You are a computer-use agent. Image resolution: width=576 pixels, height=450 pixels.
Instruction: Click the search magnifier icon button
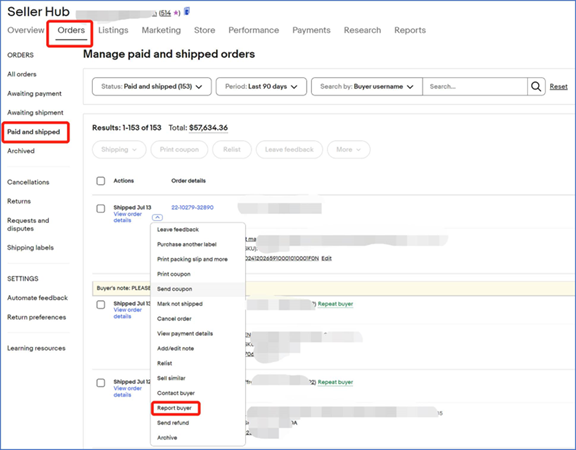[536, 87]
